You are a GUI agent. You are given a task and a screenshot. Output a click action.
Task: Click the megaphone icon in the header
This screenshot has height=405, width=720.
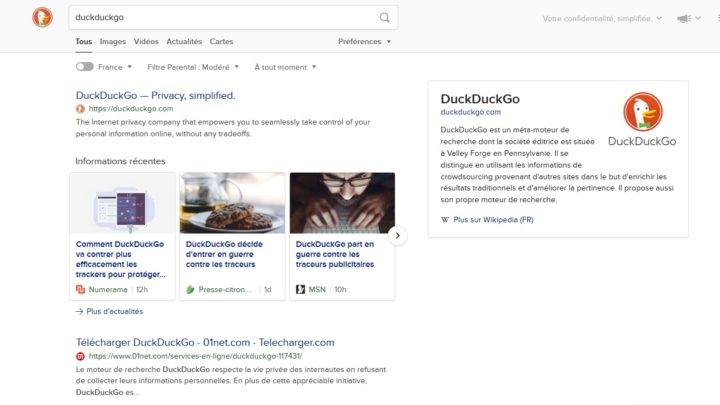click(x=684, y=18)
